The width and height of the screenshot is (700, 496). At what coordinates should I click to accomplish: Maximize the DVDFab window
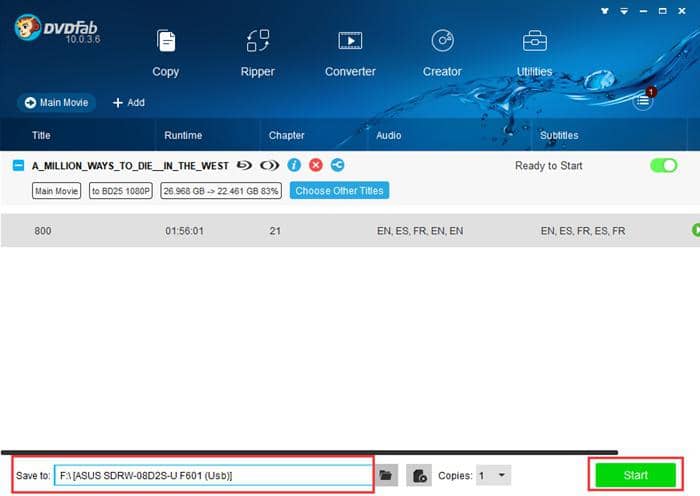click(662, 11)
